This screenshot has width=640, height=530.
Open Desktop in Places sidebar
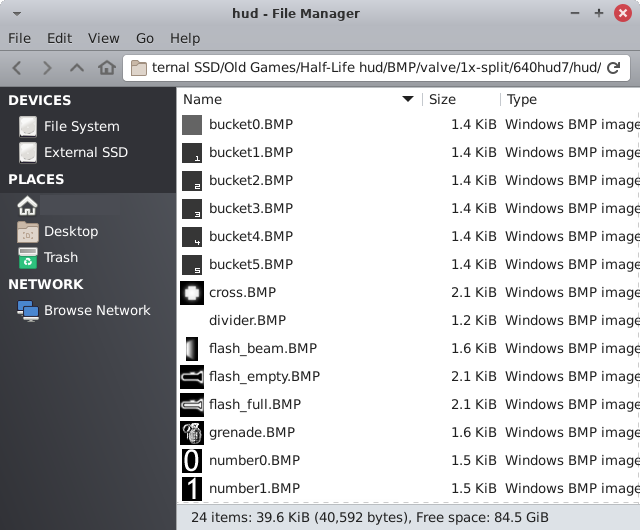pos(70,231)
